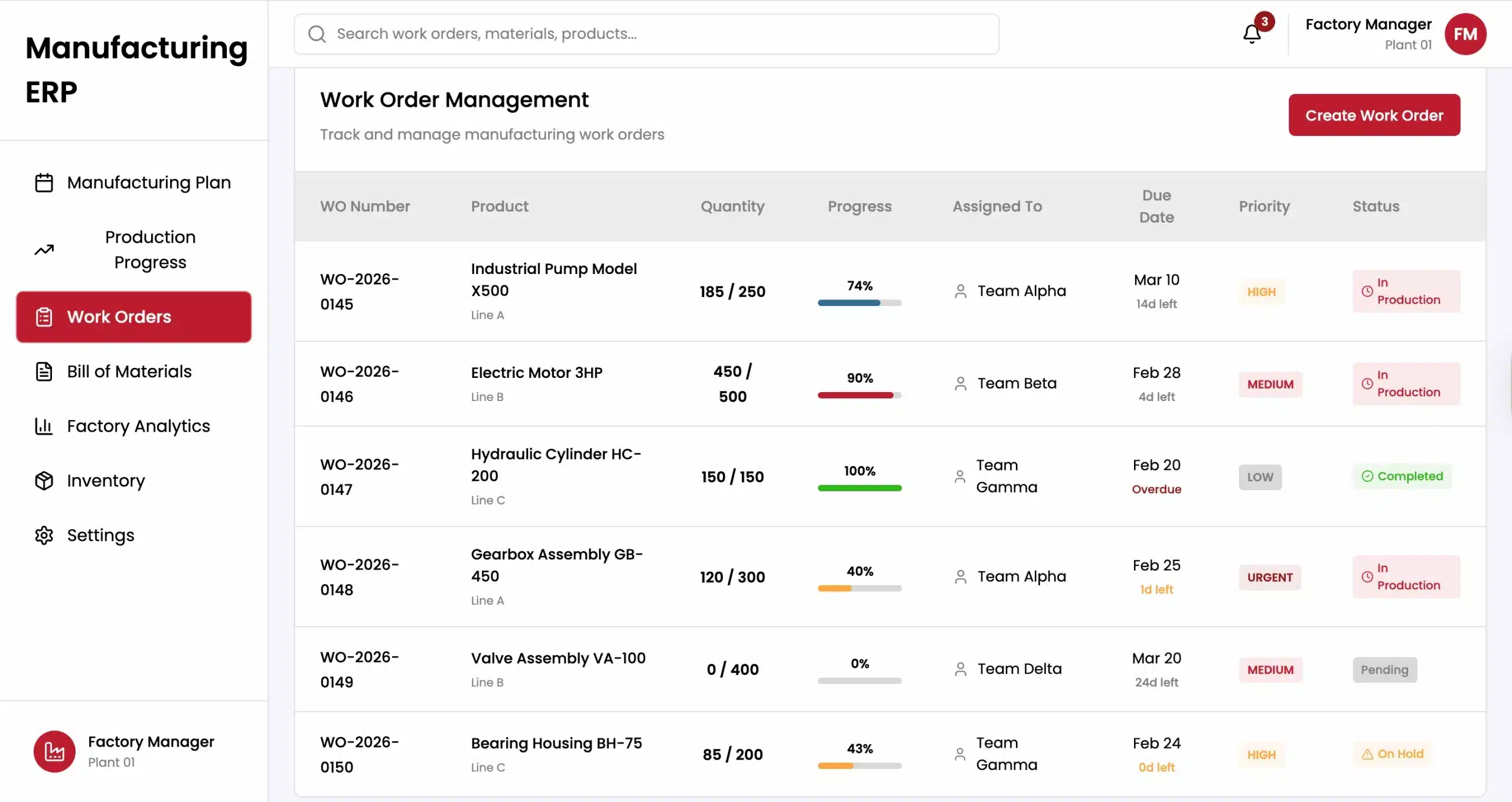
Task: Click the Bill of Materials document icon
Action: (x=44, y=371)
